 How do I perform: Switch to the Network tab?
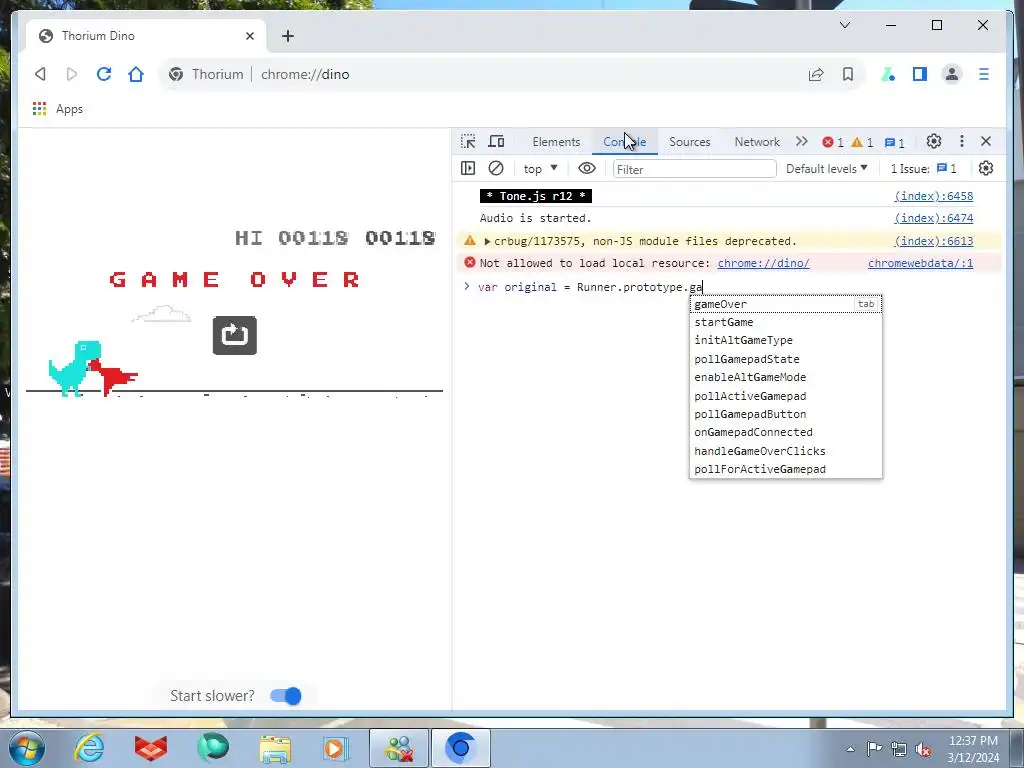[x=757, y=142]
